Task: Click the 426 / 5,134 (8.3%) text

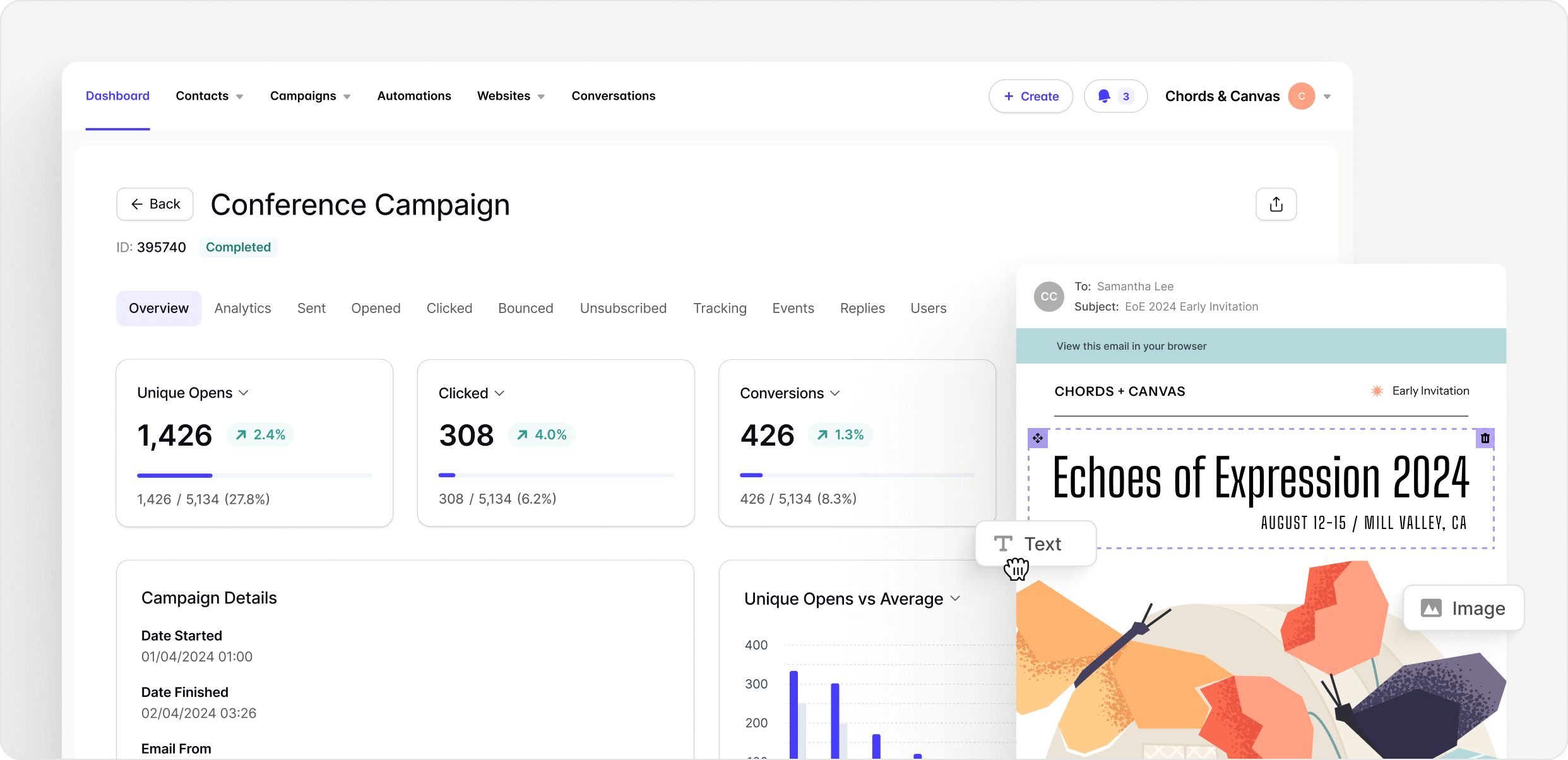Action: click(799, 499)
